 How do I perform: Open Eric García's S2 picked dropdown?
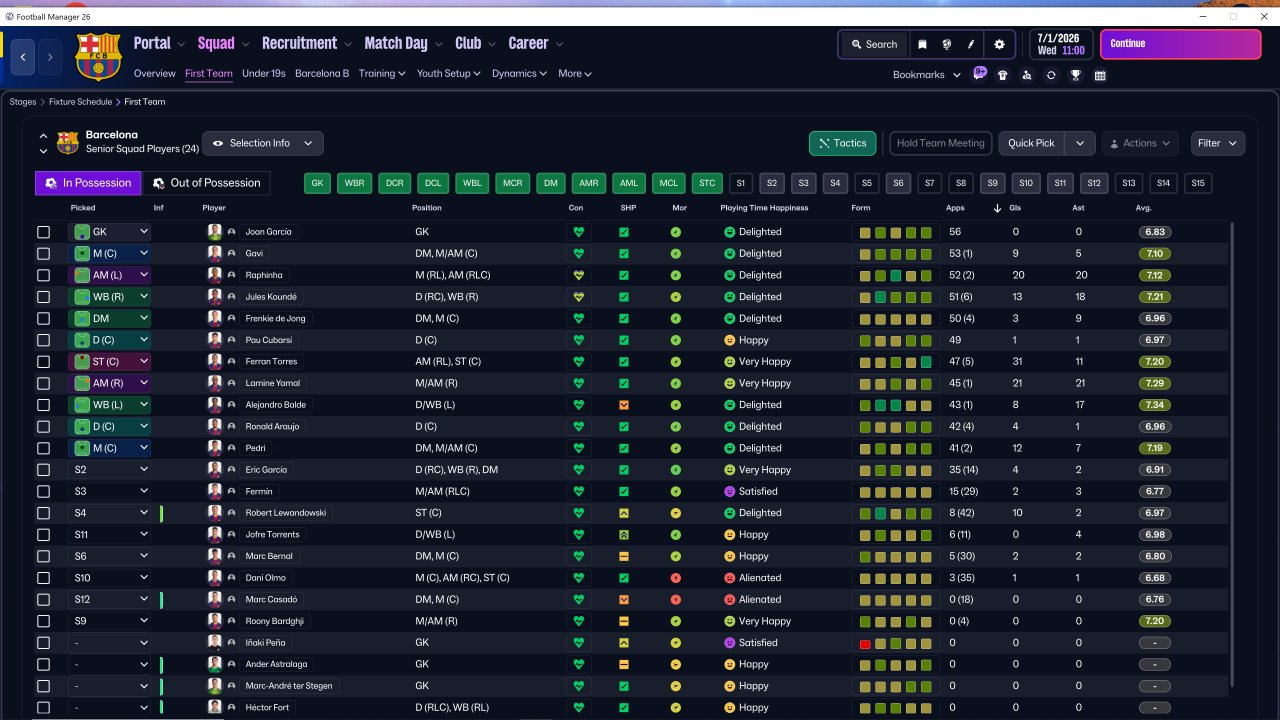tap(110, 470)
